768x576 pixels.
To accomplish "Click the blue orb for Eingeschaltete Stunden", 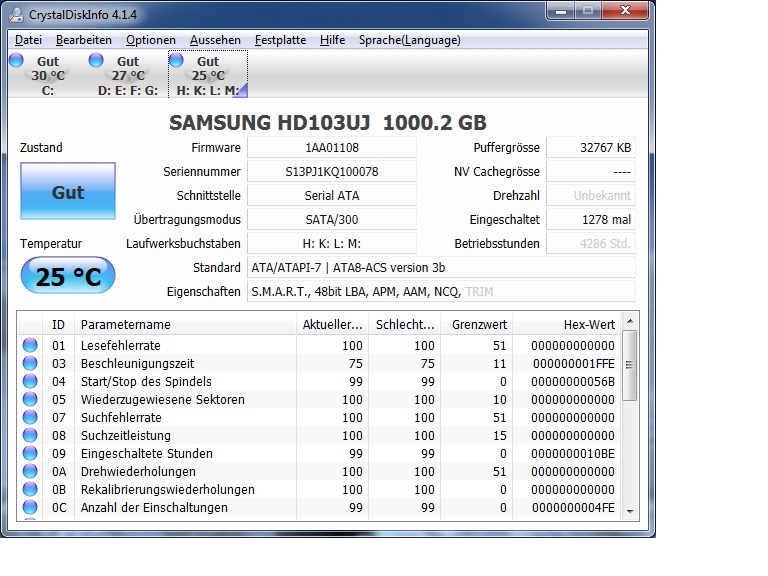I will click(30, 453).
